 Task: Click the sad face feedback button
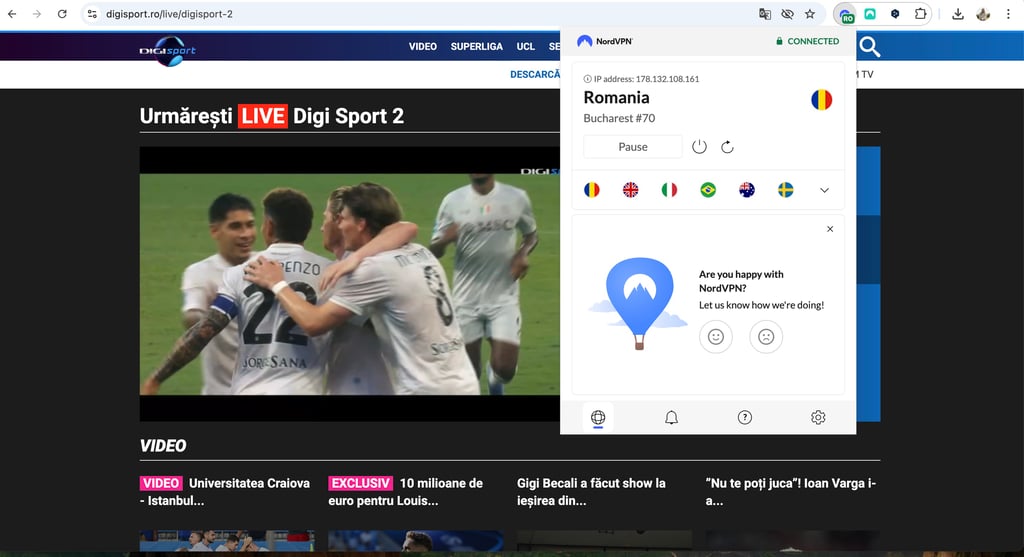click(x=765, y=336)
